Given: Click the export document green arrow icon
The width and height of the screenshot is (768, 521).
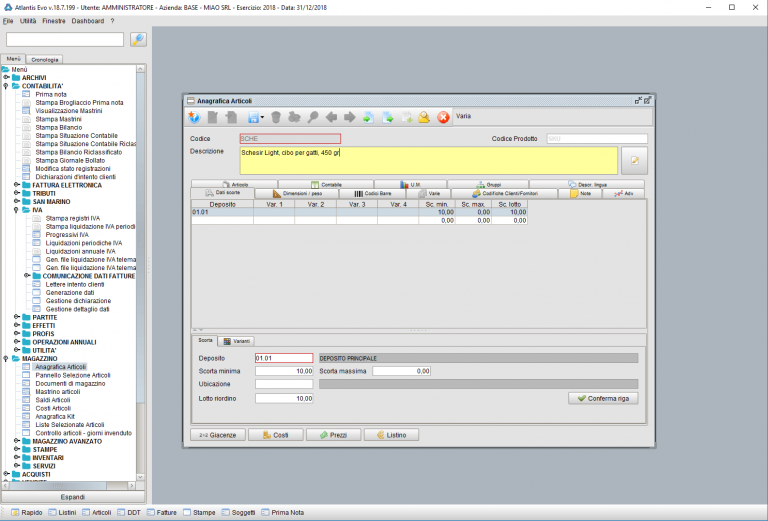Looking at the screenshot, I should coord(387,117).
